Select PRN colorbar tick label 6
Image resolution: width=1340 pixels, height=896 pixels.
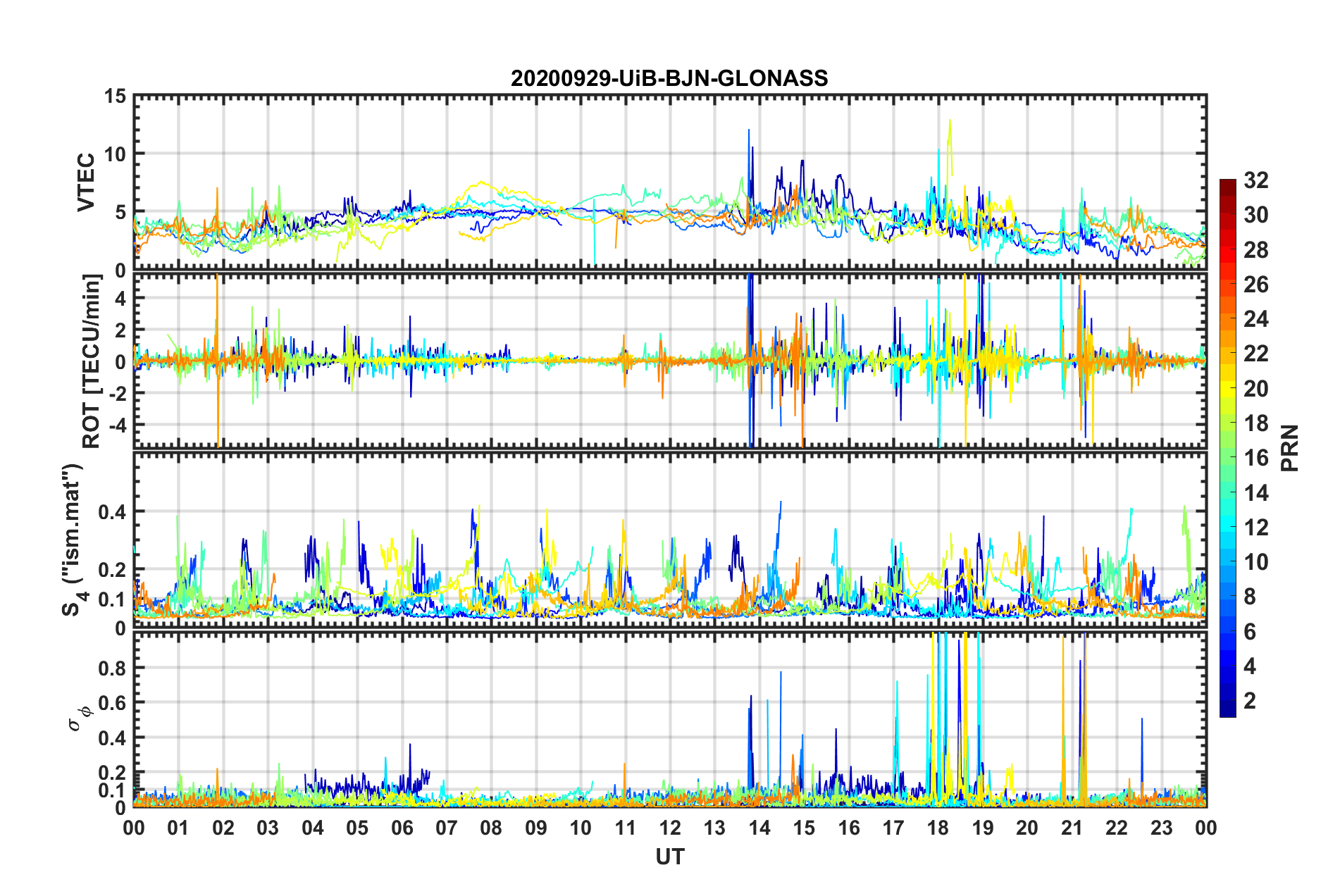point(1250,632)
